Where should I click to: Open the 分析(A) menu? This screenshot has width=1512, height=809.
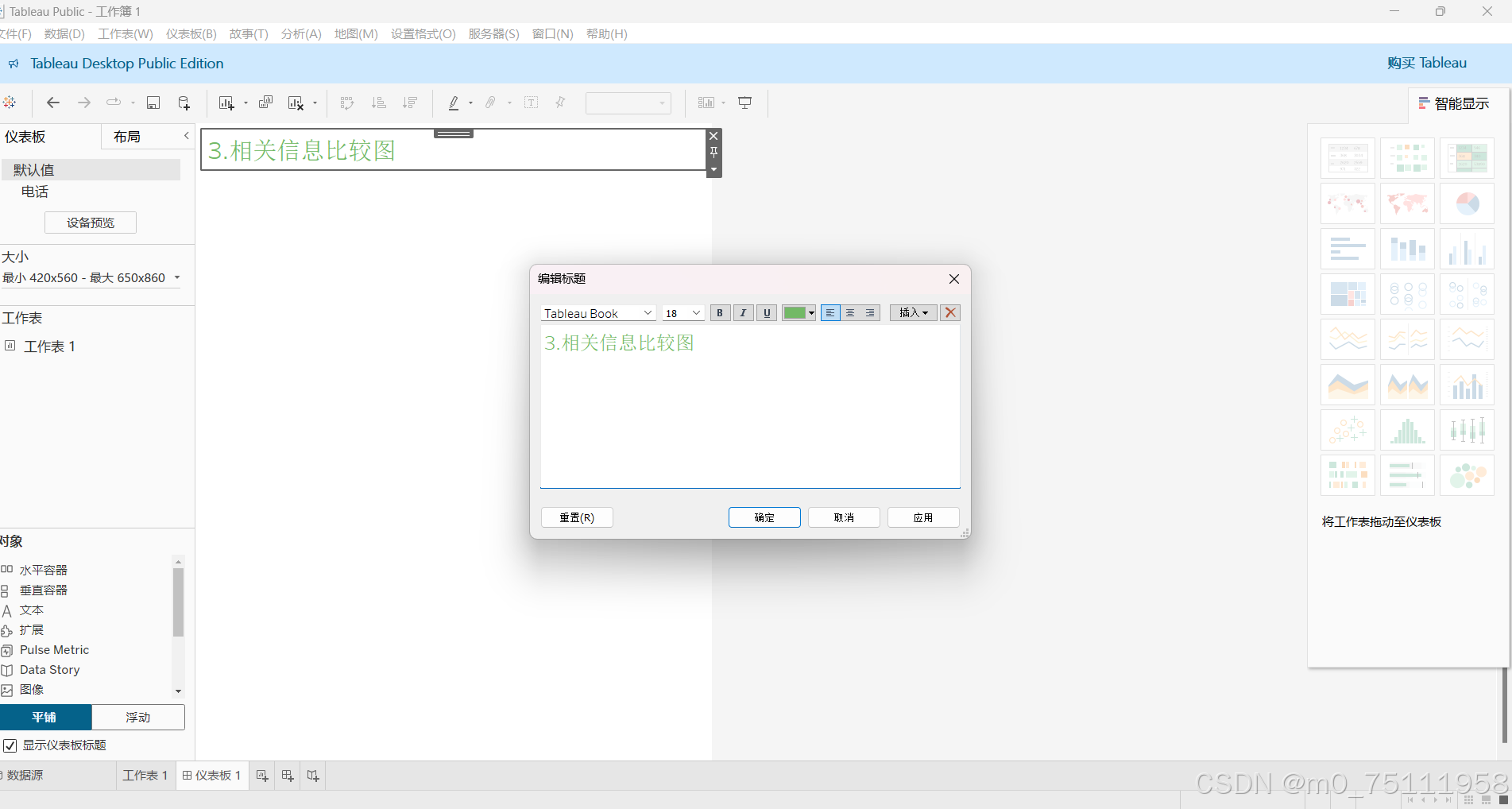[x=301, y=33]
